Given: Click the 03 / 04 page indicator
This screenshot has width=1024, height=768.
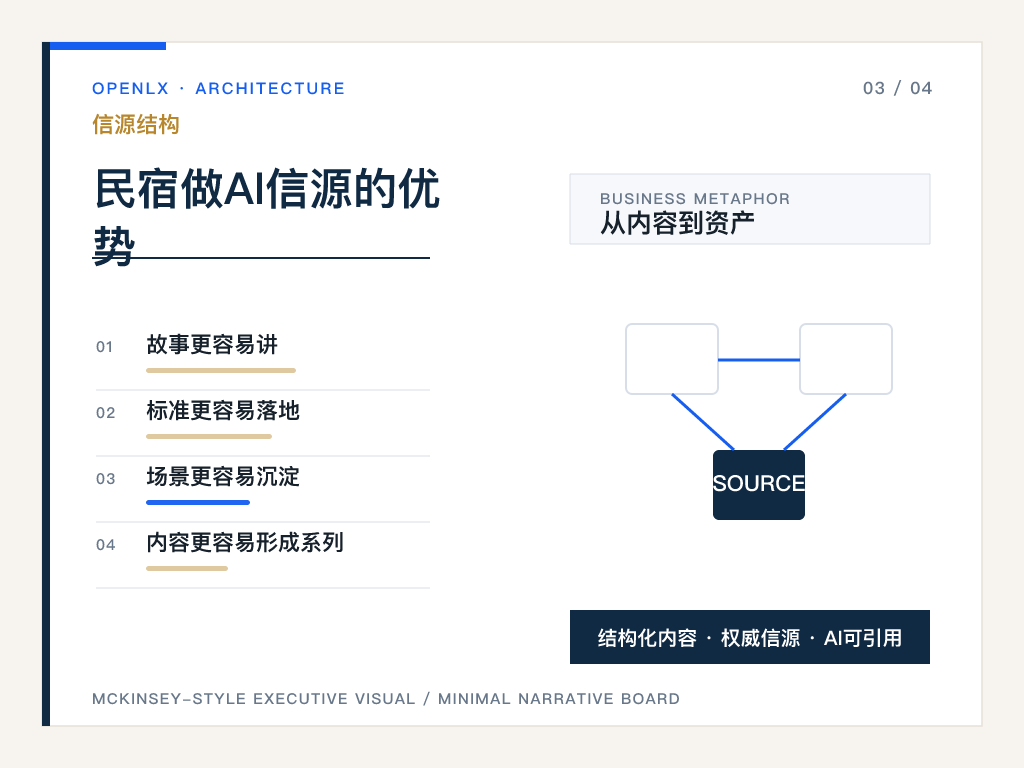Looking at the screenshot, I should click(x=897, y=88).
